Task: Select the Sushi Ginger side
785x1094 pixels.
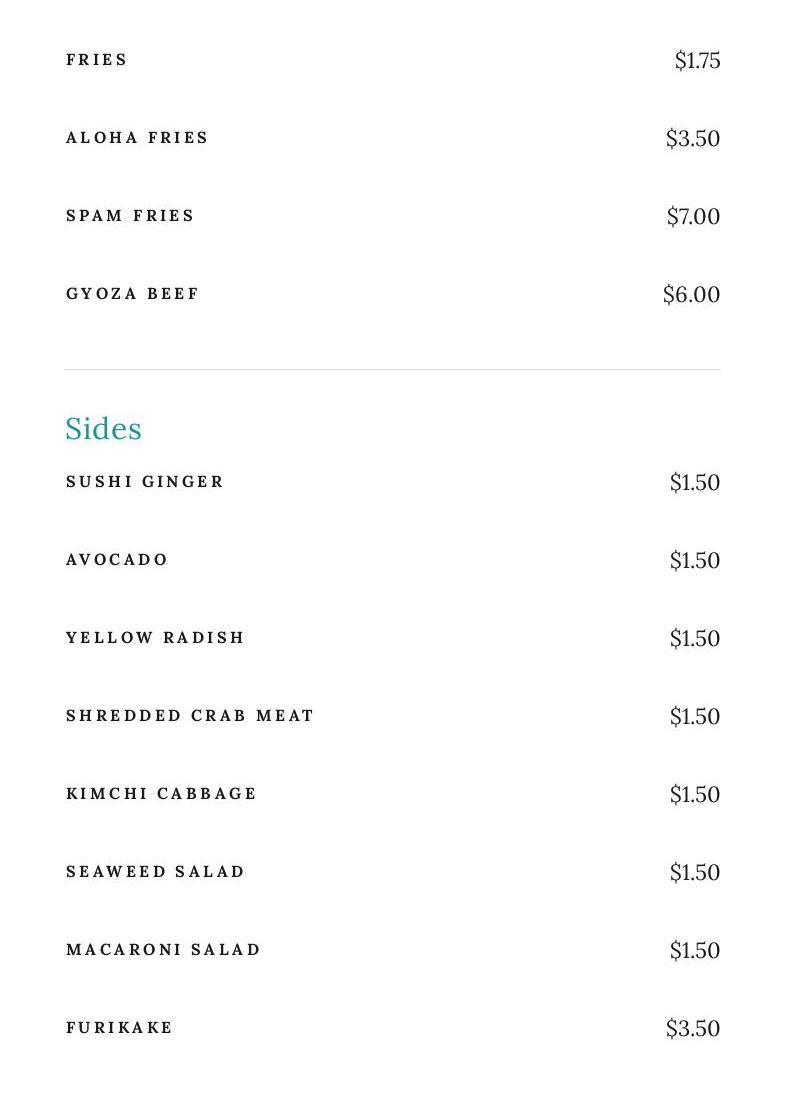Action: click(145, 482)
